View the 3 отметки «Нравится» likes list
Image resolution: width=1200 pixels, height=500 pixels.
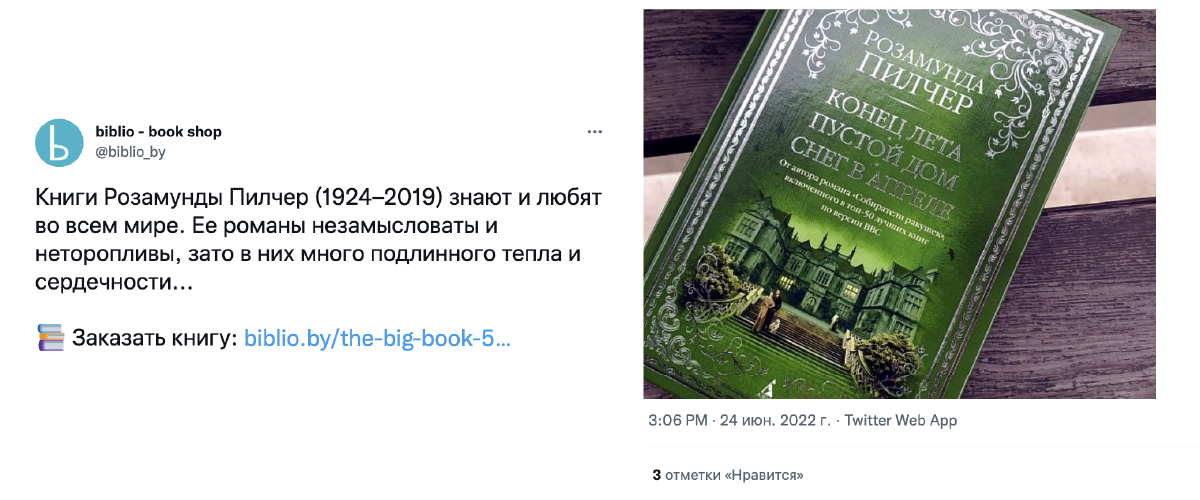click(x=728, y=474)
